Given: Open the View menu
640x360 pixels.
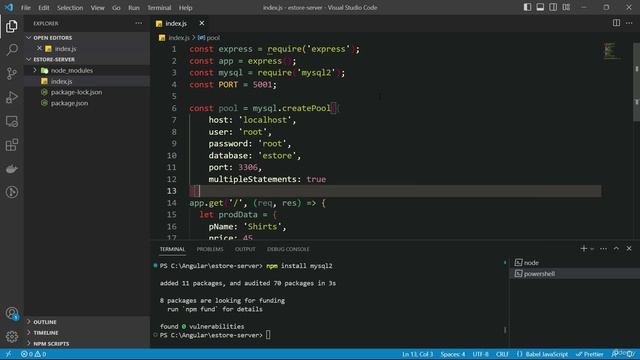Looking at the screenshot, I should pyautogui.click(x=98, y=7).
